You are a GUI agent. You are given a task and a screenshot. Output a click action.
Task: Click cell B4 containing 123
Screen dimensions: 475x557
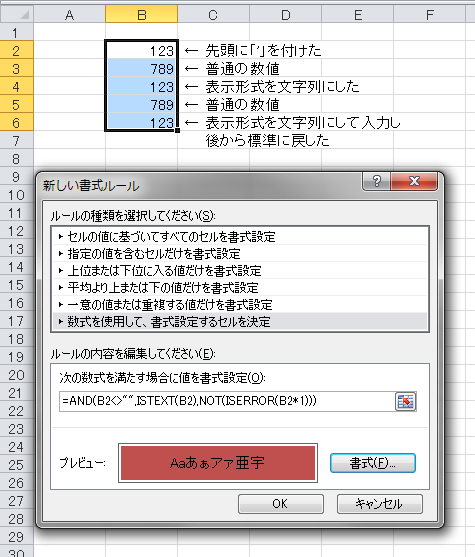pyautogui.click(x=141, y=87)
